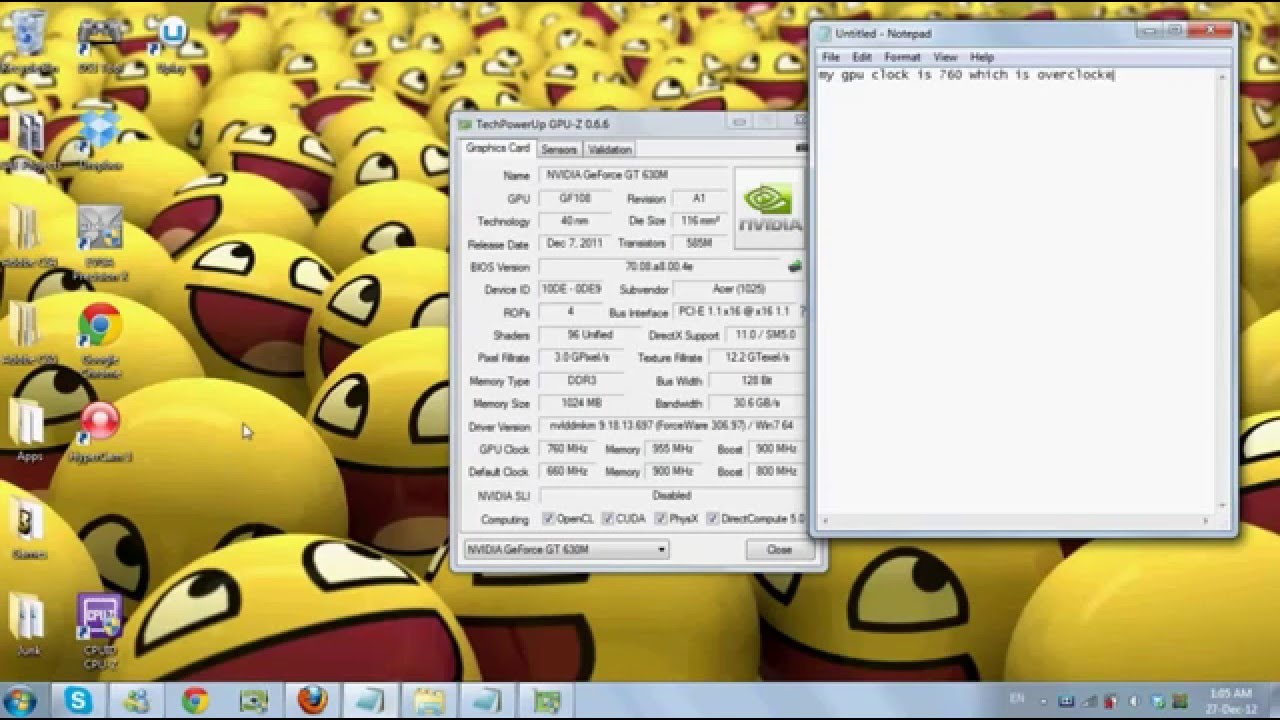The image size is (1280, 720).
Task: Click the GPU-Z camera screenshot icon
Action: (800, 148)
